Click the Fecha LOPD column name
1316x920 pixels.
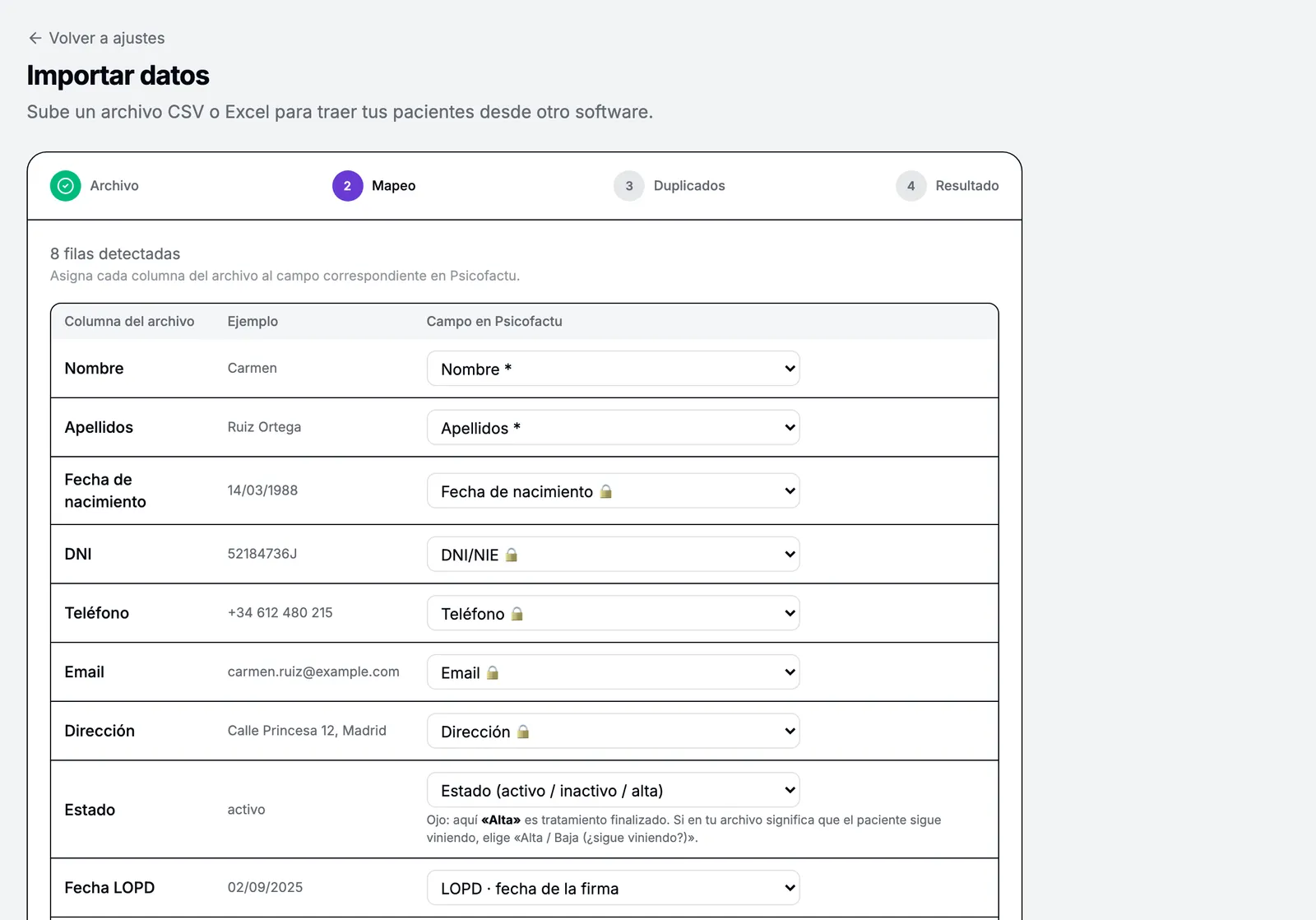pos(109,888)
